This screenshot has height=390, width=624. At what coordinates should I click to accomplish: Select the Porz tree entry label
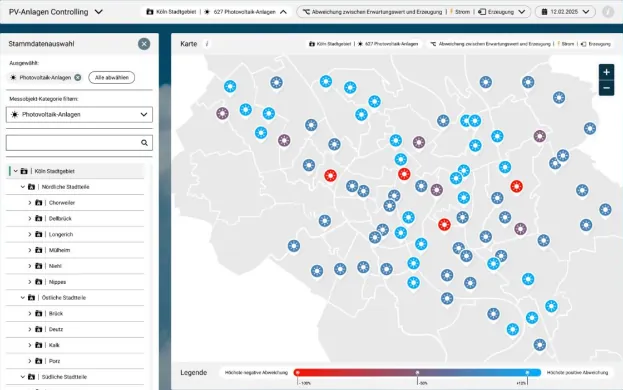tap(55, 361)
